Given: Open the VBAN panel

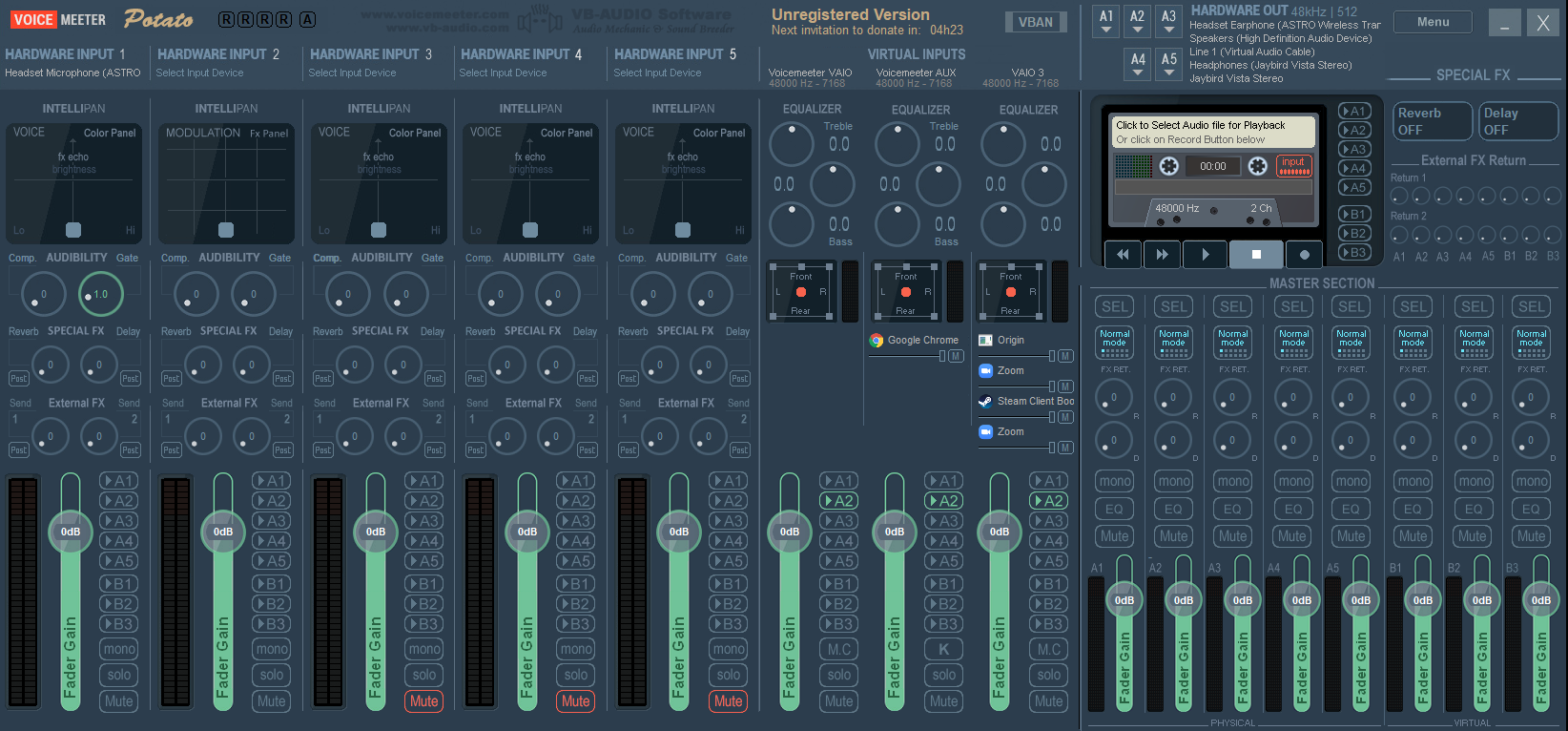Looking at the screenshot, I should (x=1036, y=22).
